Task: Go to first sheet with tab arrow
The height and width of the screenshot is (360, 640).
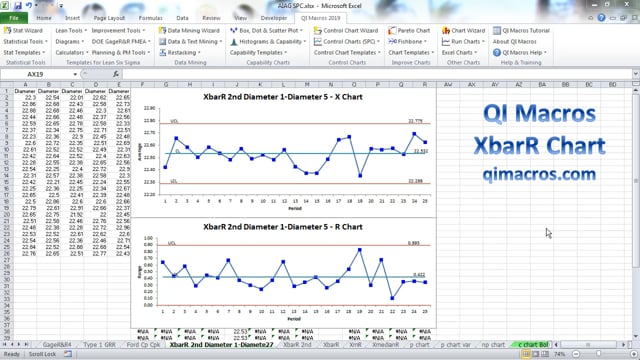Action: tap(5, 344)
